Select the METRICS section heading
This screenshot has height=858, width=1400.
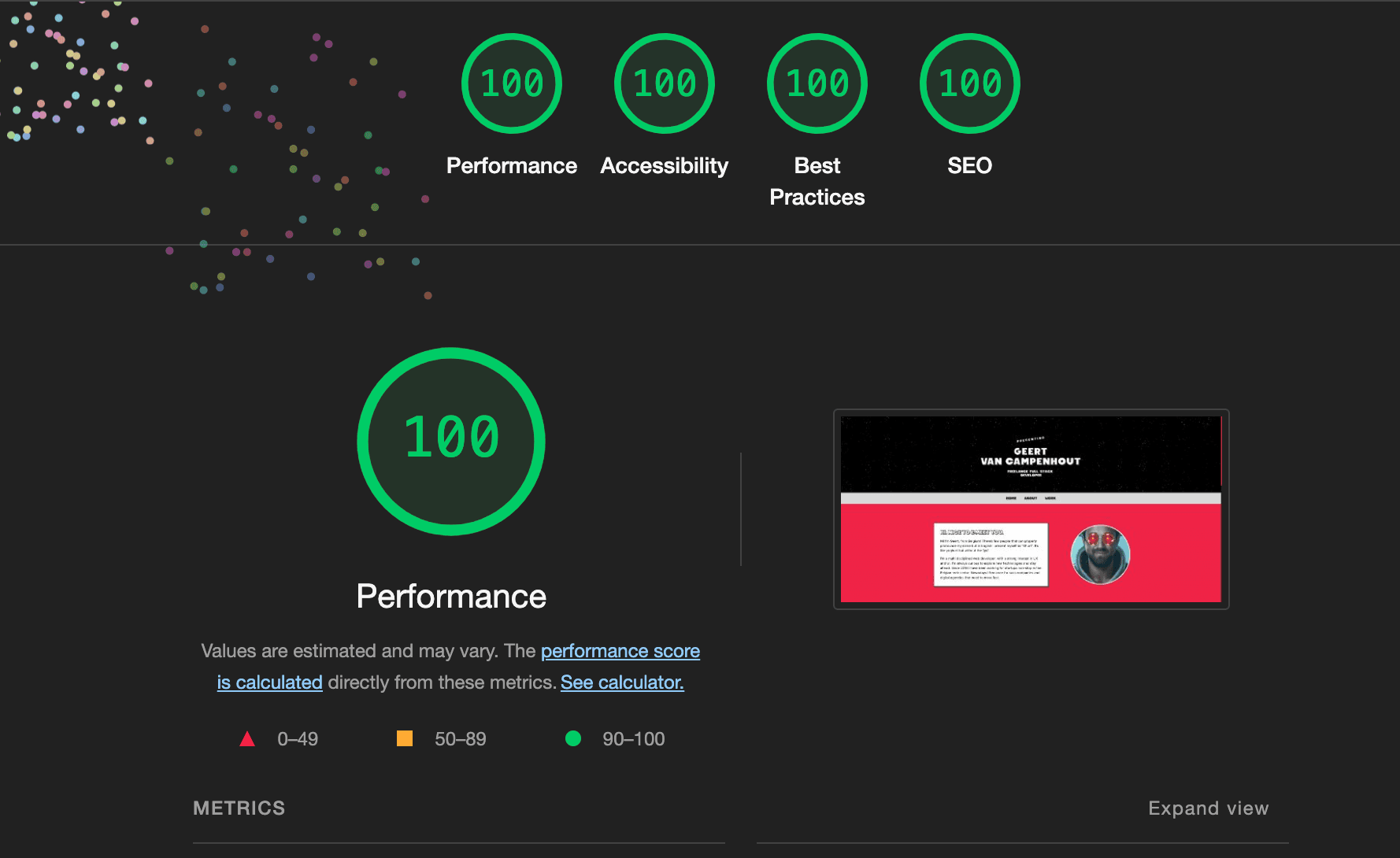(x=239, y=808)
